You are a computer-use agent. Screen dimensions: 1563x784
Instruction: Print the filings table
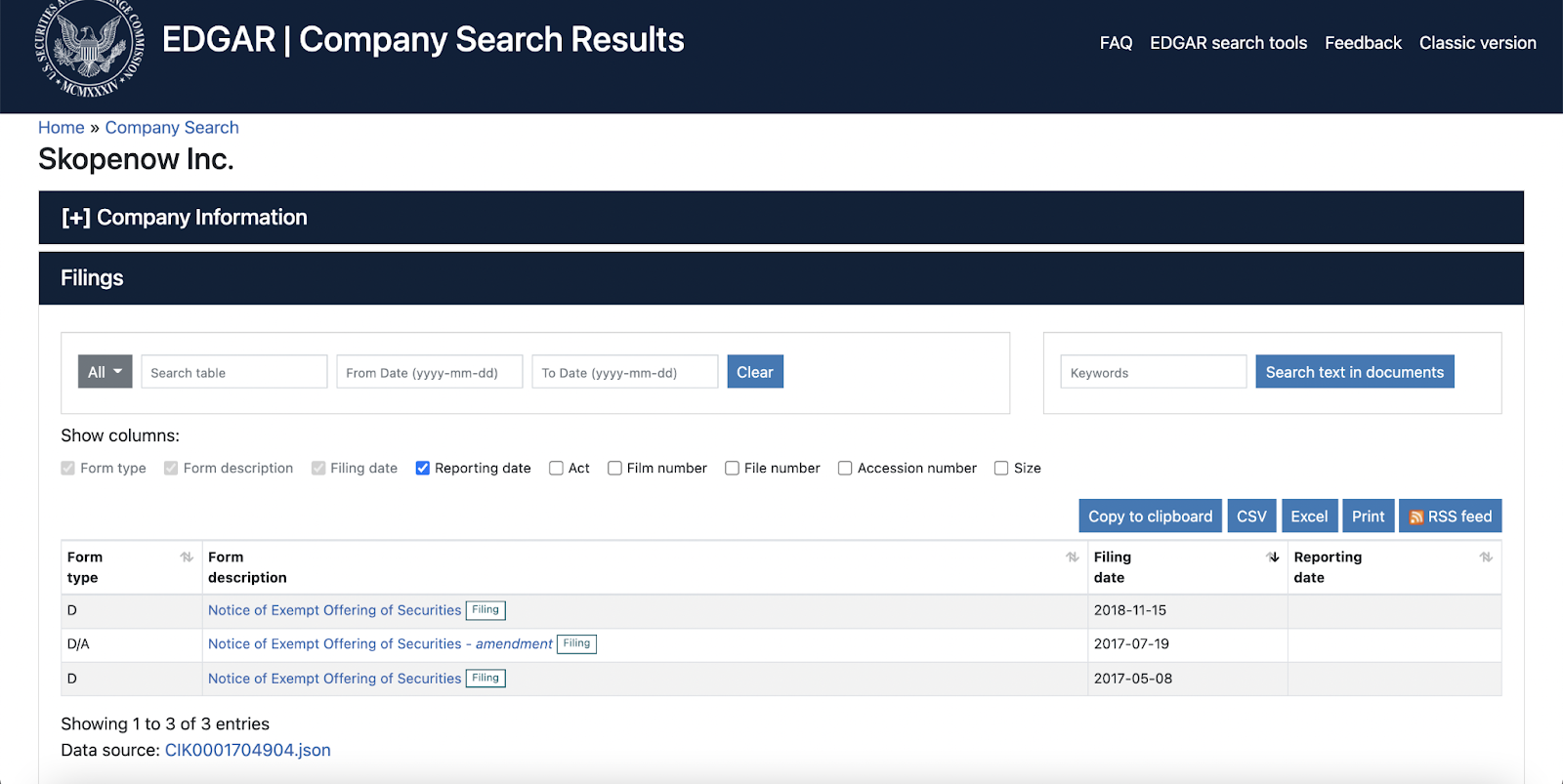(x=1369, y=516)
